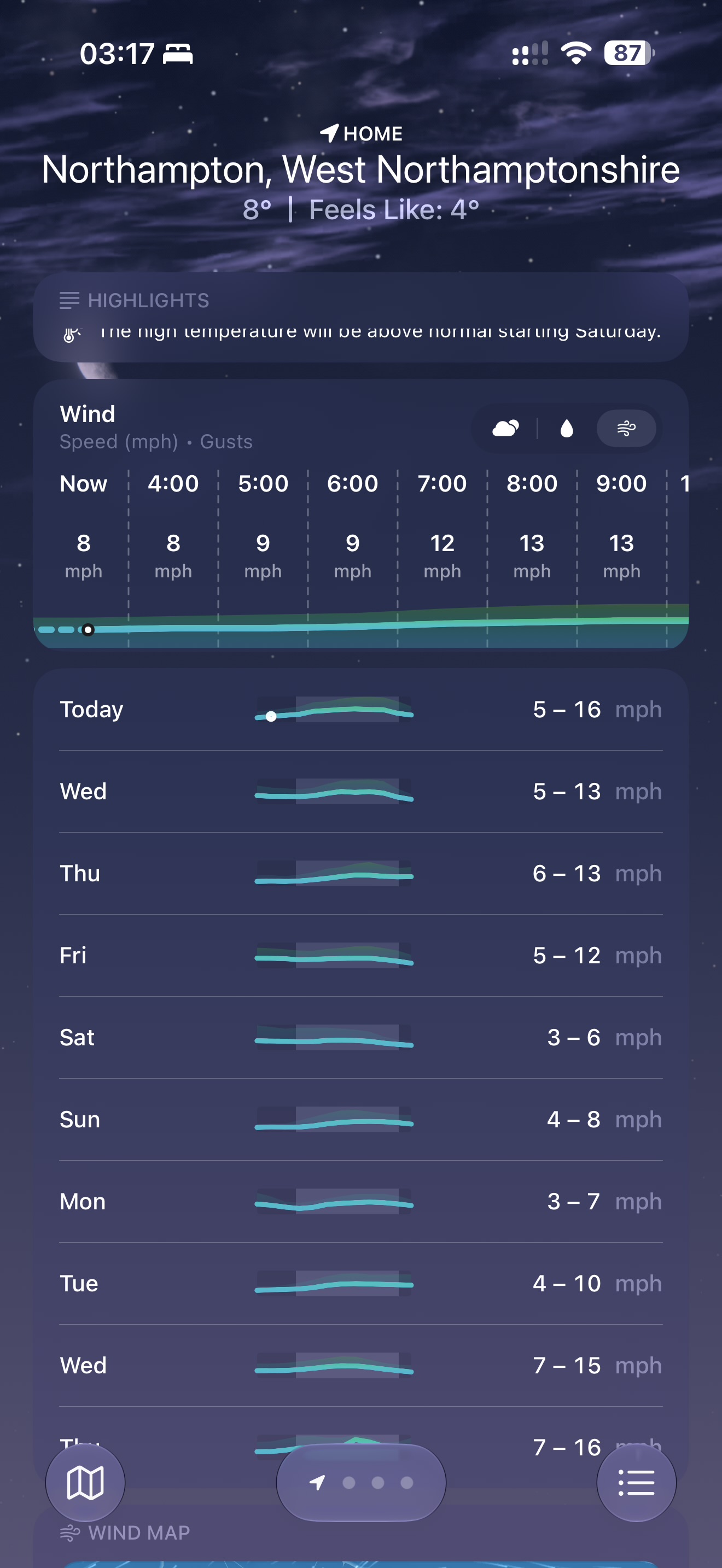
Task: Open the map view button
Action: 85,1482
